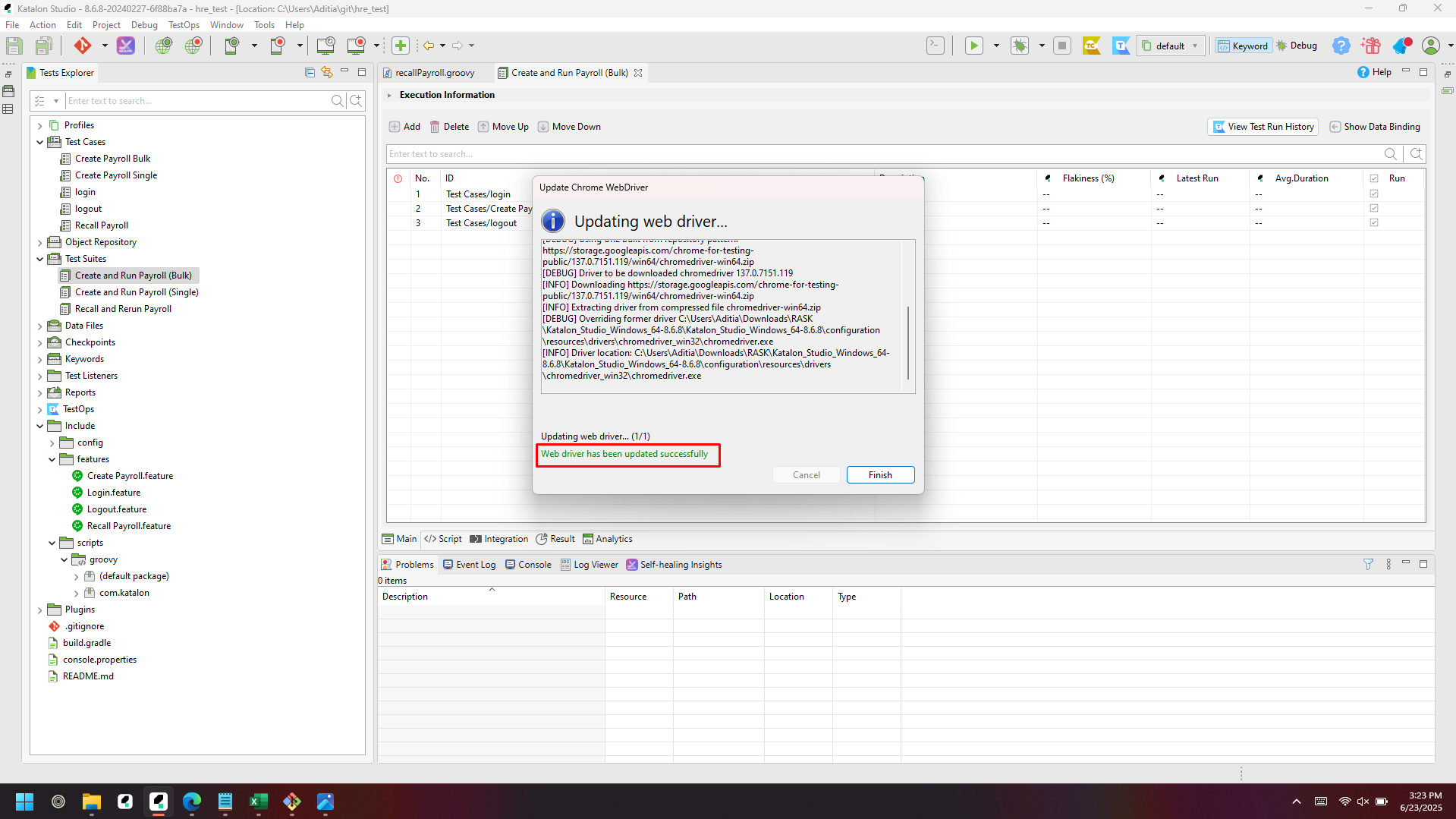Click the blue question mark help icon

[1341, 46]
